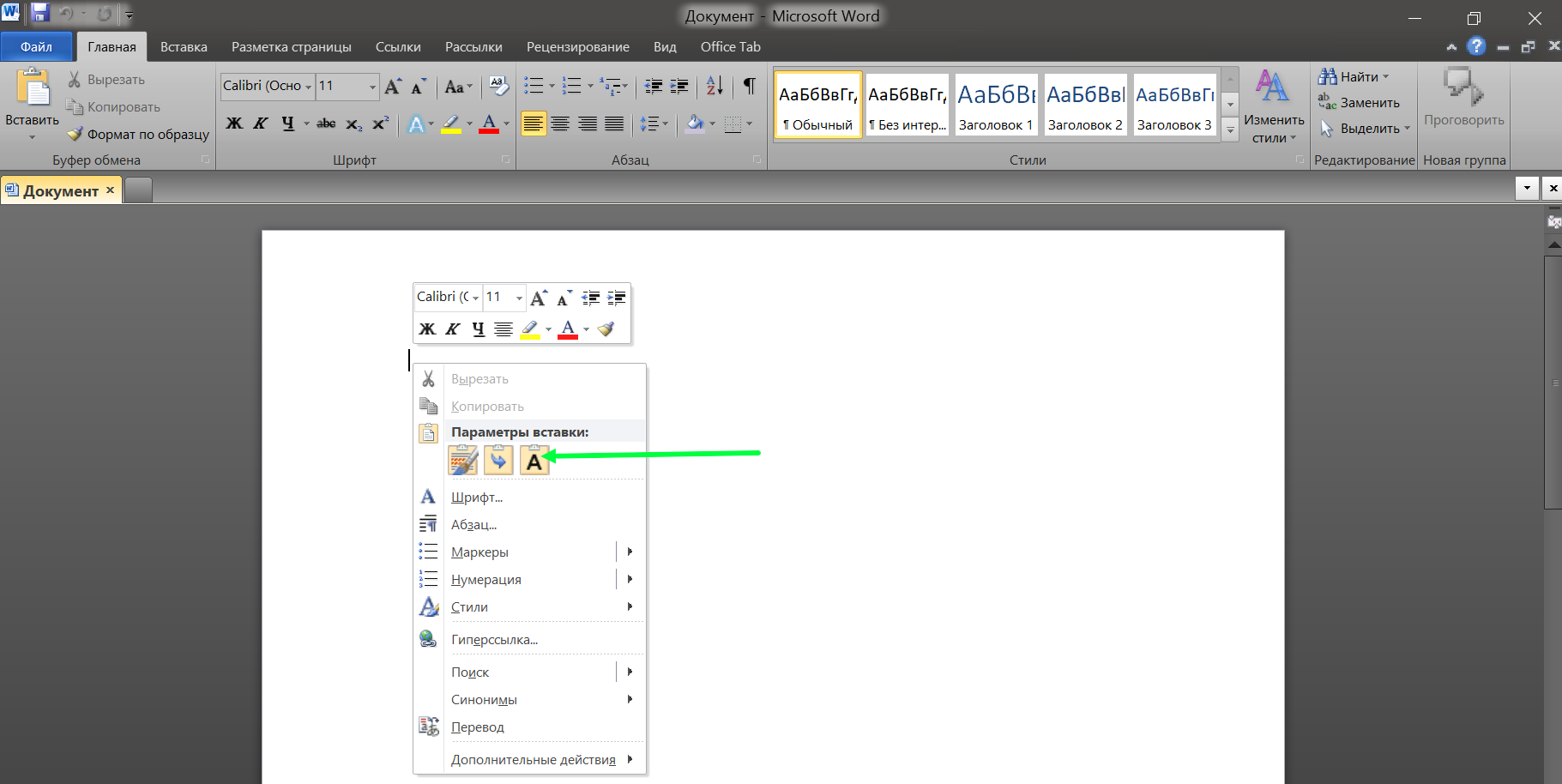Expand the Выделить select dropdown

tap(1407, 128)
